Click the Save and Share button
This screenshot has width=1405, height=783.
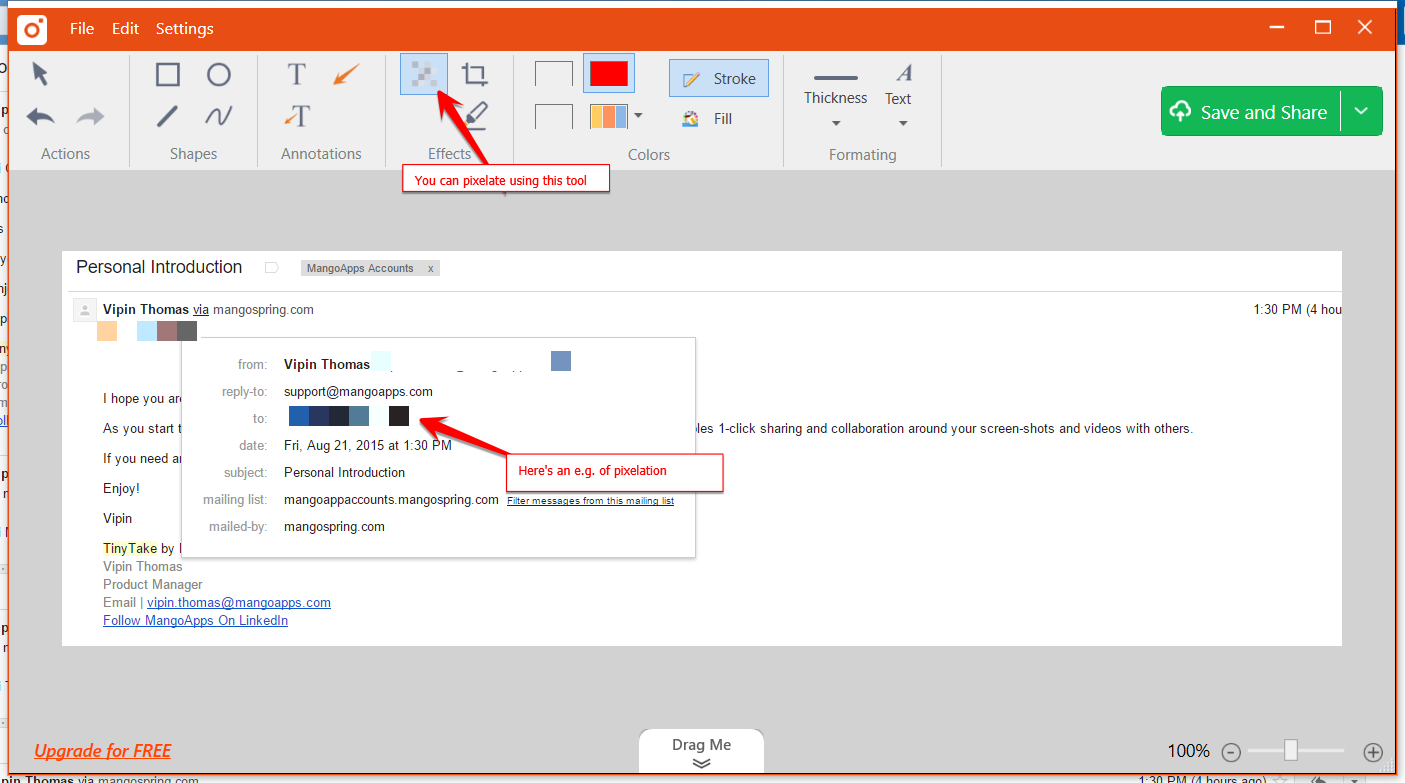[x=1250, y=111]
